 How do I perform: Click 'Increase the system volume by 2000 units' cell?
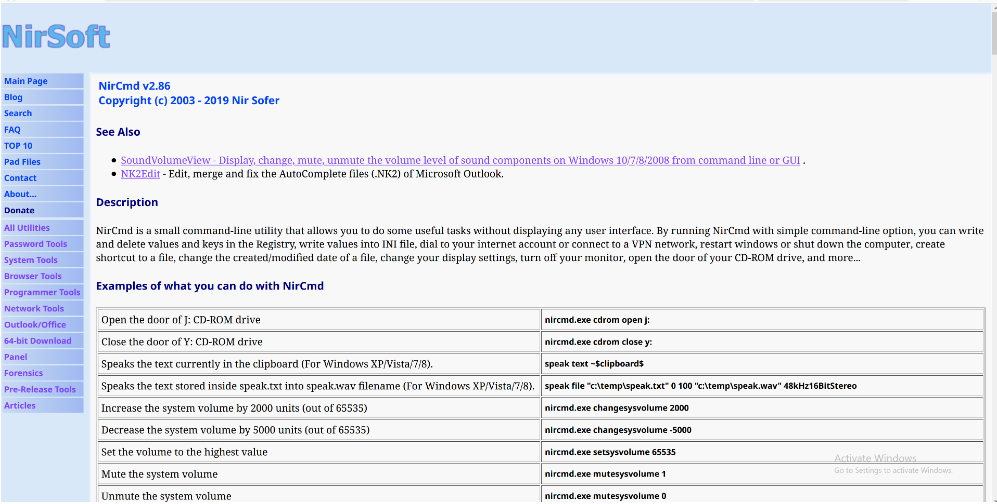[319, 408]
